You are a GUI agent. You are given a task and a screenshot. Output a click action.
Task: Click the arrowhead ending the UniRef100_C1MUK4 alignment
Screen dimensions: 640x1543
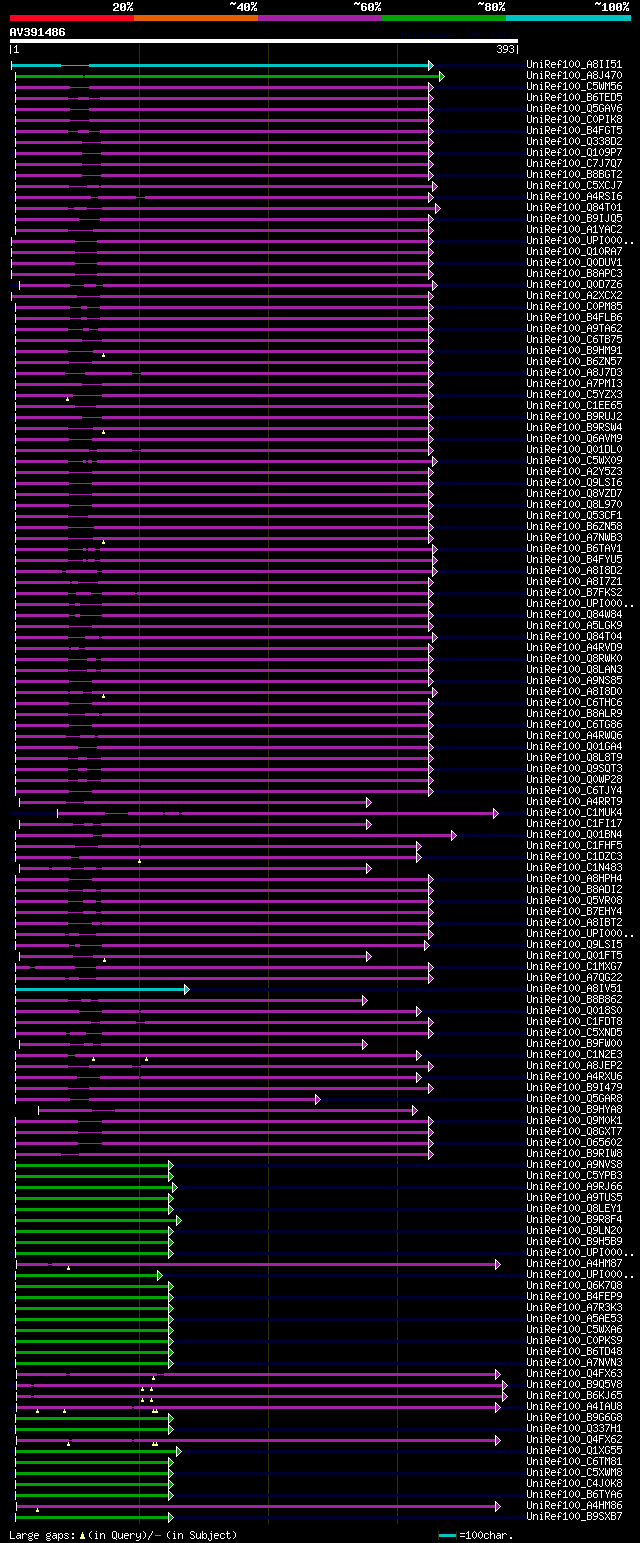(x=495, y=813)
